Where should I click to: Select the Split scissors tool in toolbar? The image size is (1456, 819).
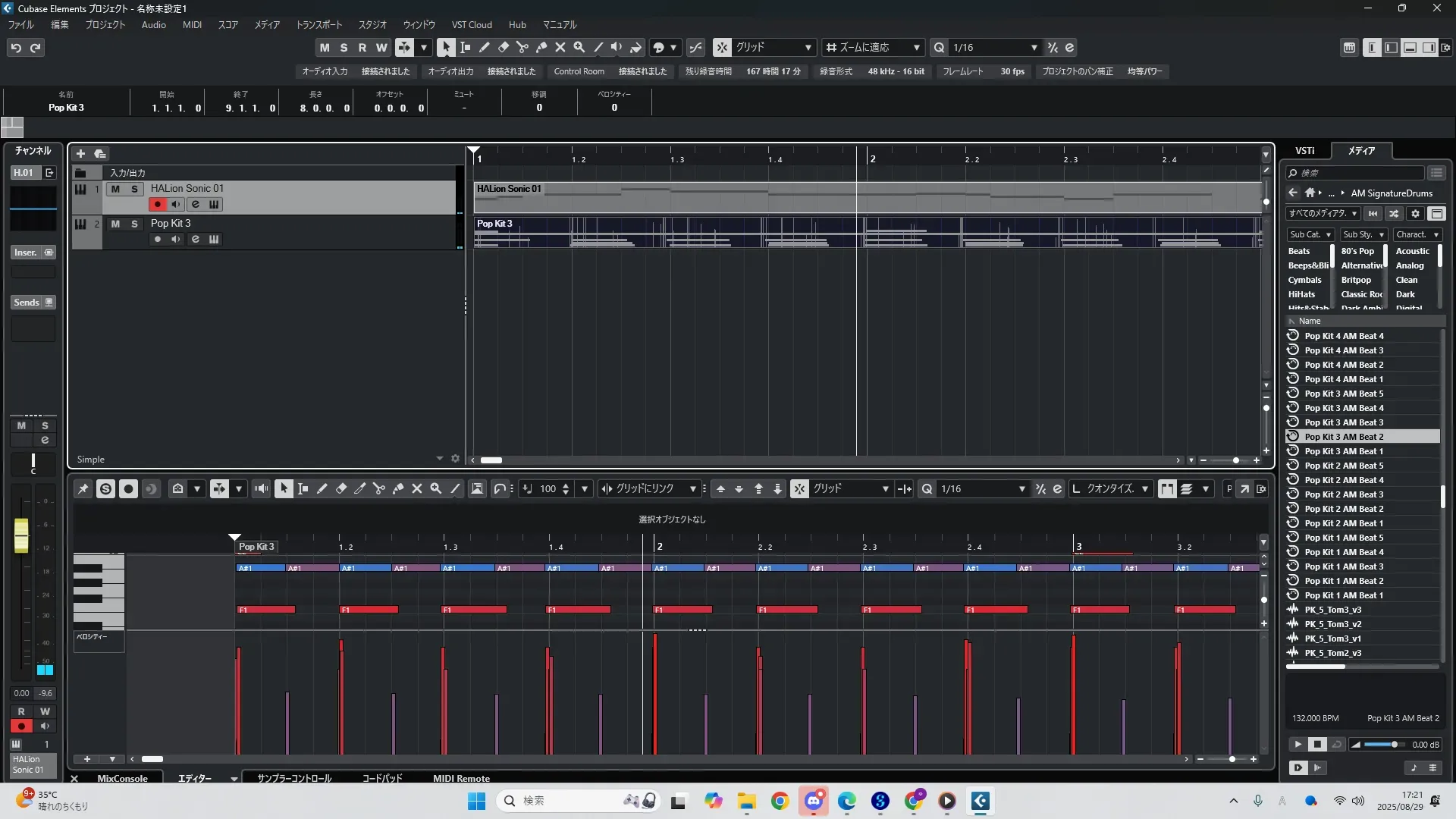[522, 47]
